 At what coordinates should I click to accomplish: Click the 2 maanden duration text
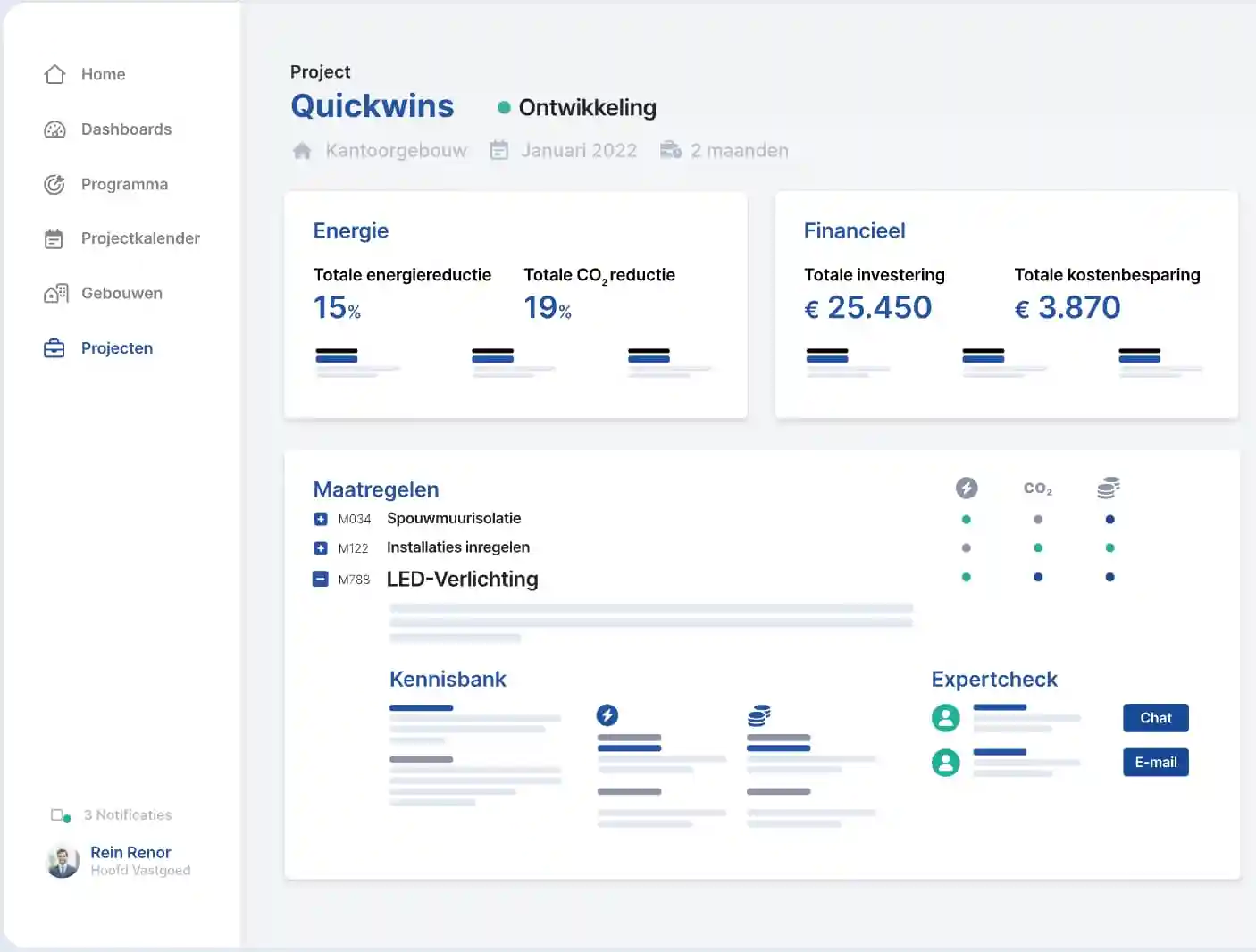pos(740,151)
